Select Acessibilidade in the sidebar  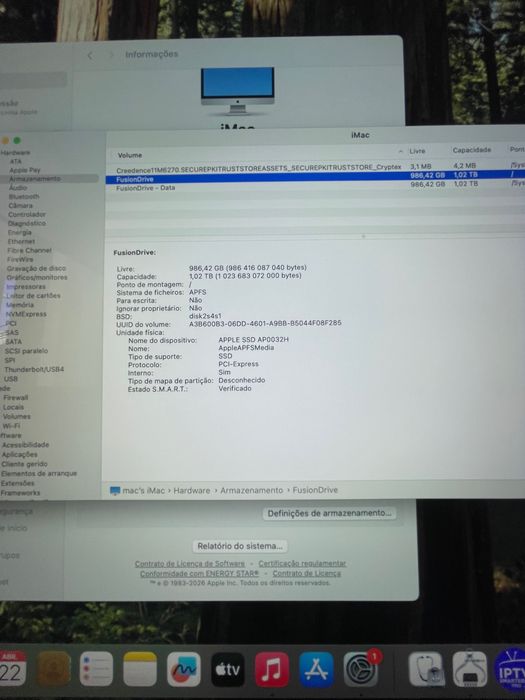[25, 445]
